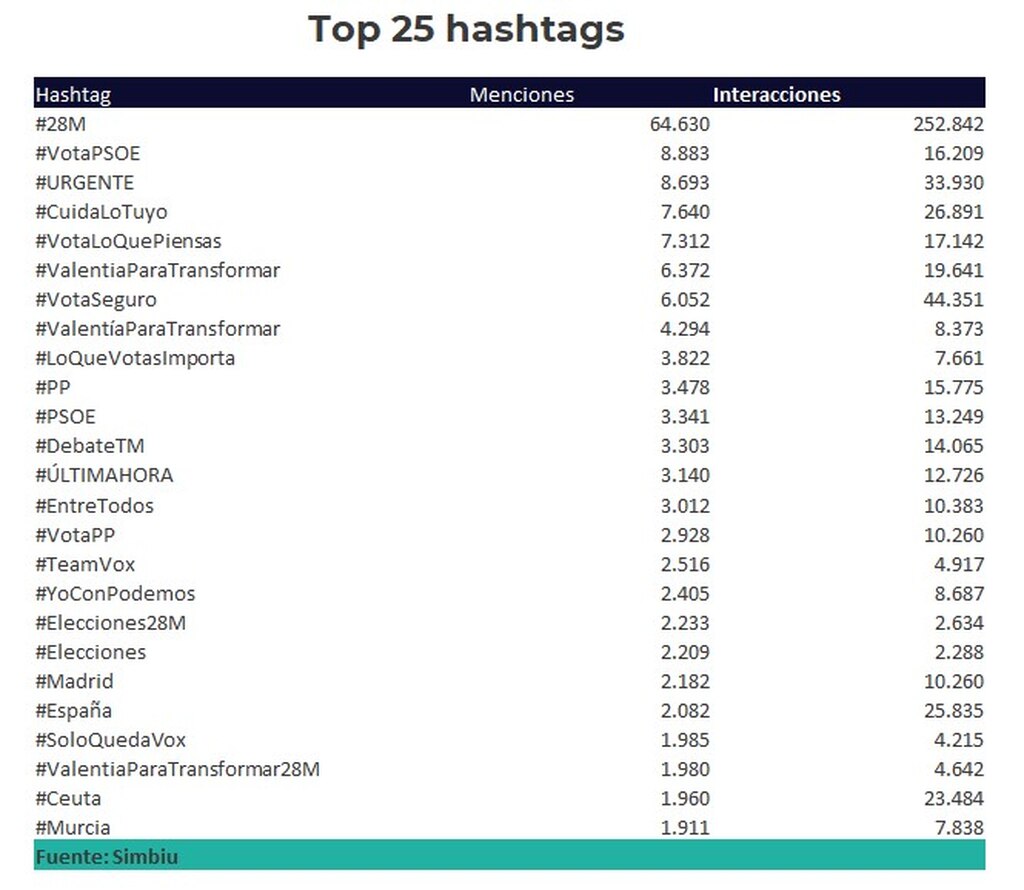Select the #Madrid hashtag entry

(x=74, y=682)
